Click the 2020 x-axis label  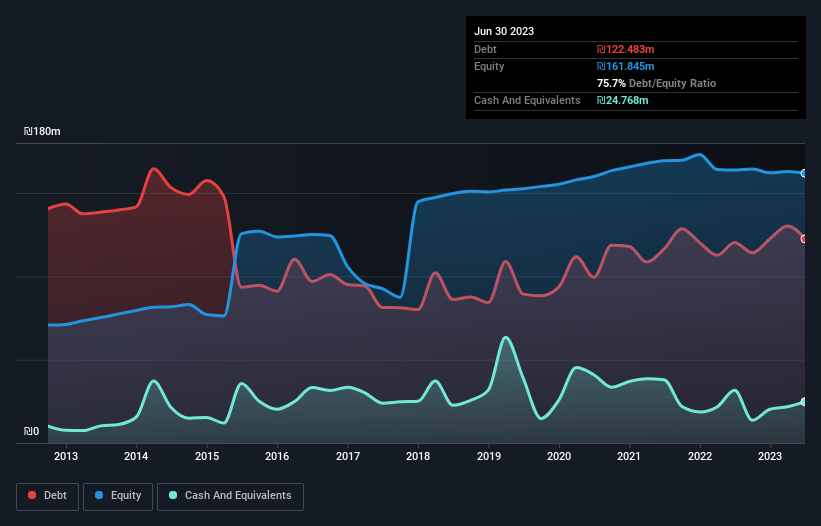point(559,456)
